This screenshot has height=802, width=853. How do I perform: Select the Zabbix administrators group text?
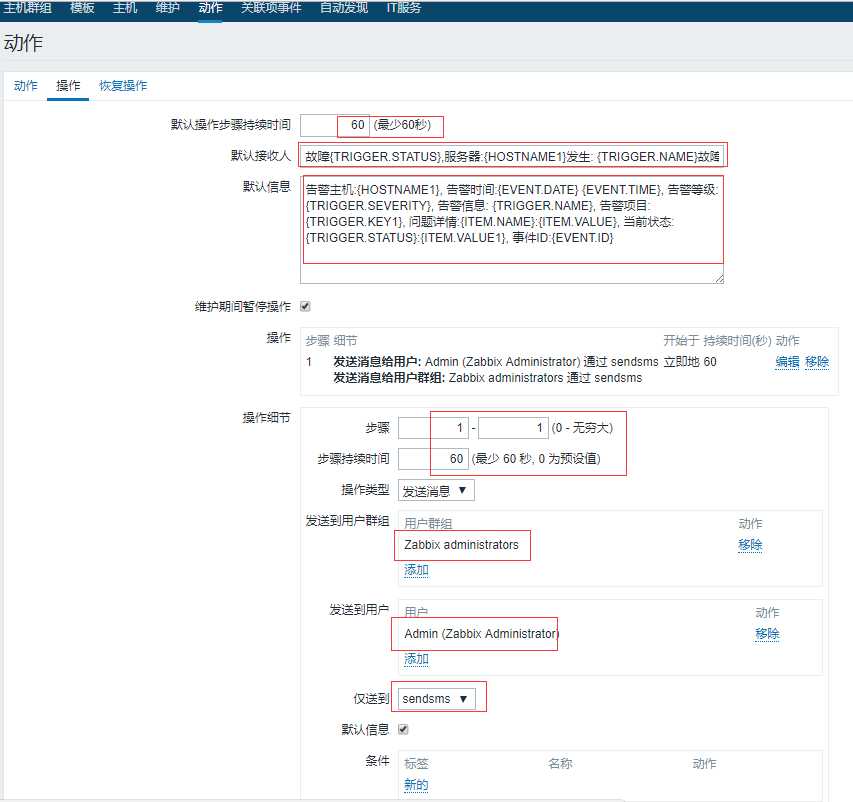pos(461,545)
